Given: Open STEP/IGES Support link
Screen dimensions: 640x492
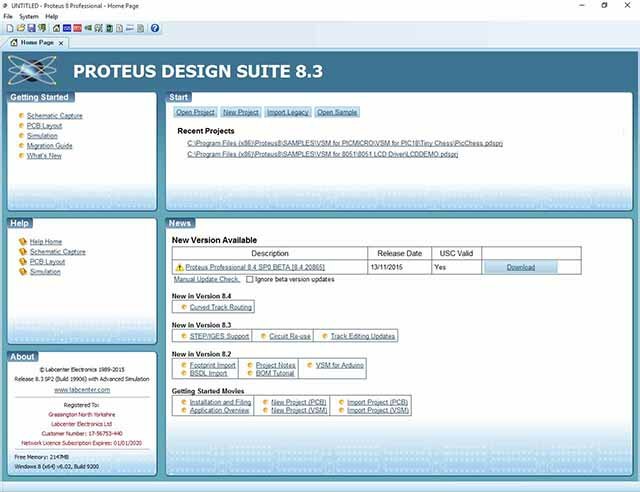Looking at the screenshot, I should [x=219, y=336].
